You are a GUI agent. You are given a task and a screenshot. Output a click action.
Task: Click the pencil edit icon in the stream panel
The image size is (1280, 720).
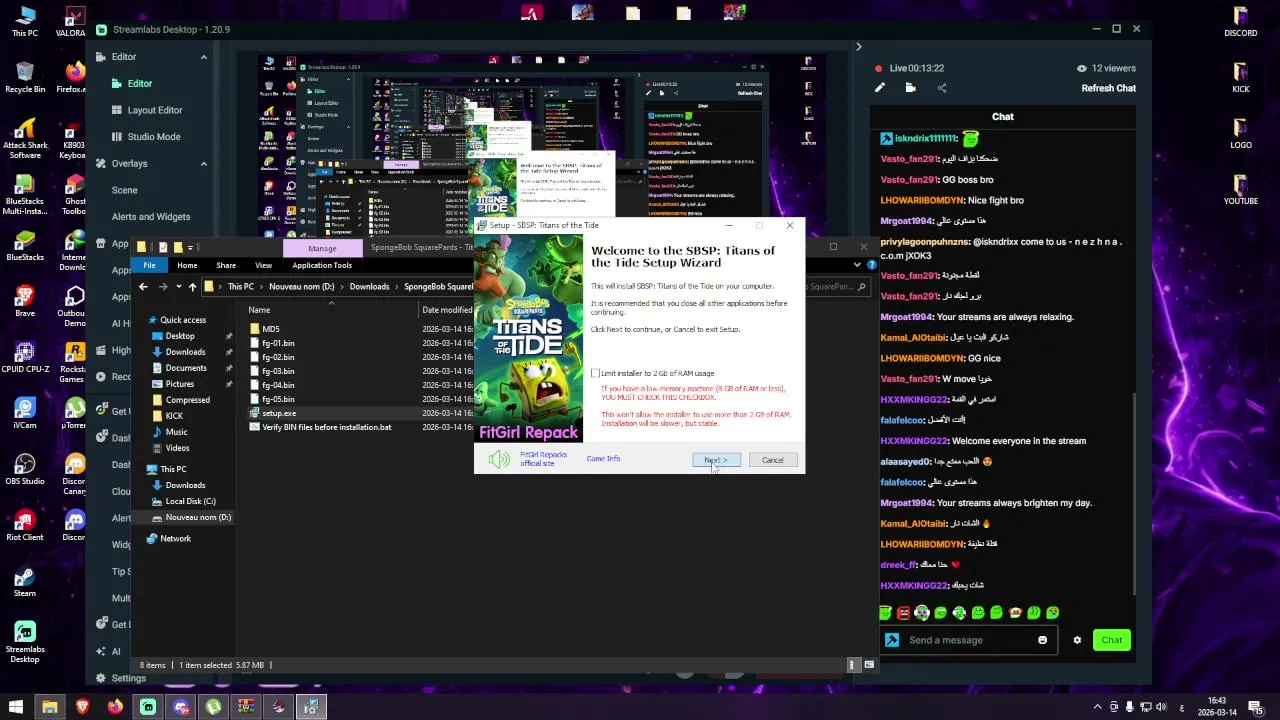[x=880, y=88]
